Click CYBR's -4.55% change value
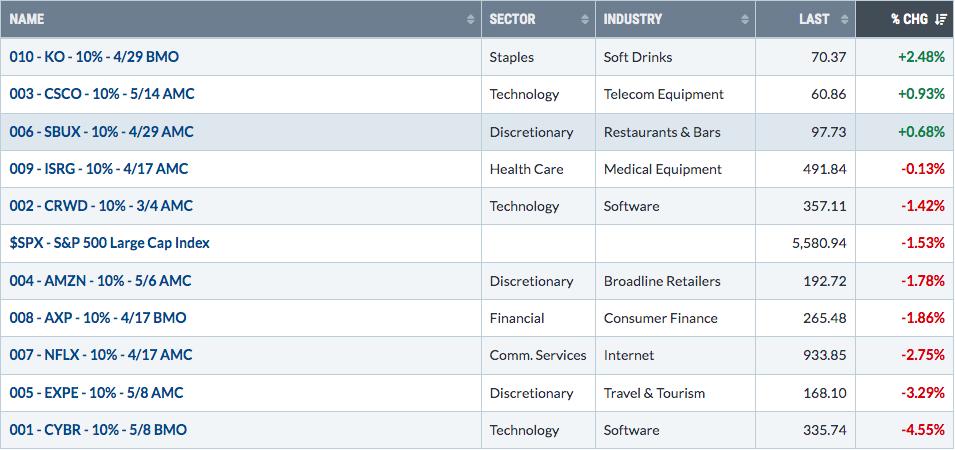The width and height of the screenshot is (955, 450). pyautogui.click(x=923, y=430)
